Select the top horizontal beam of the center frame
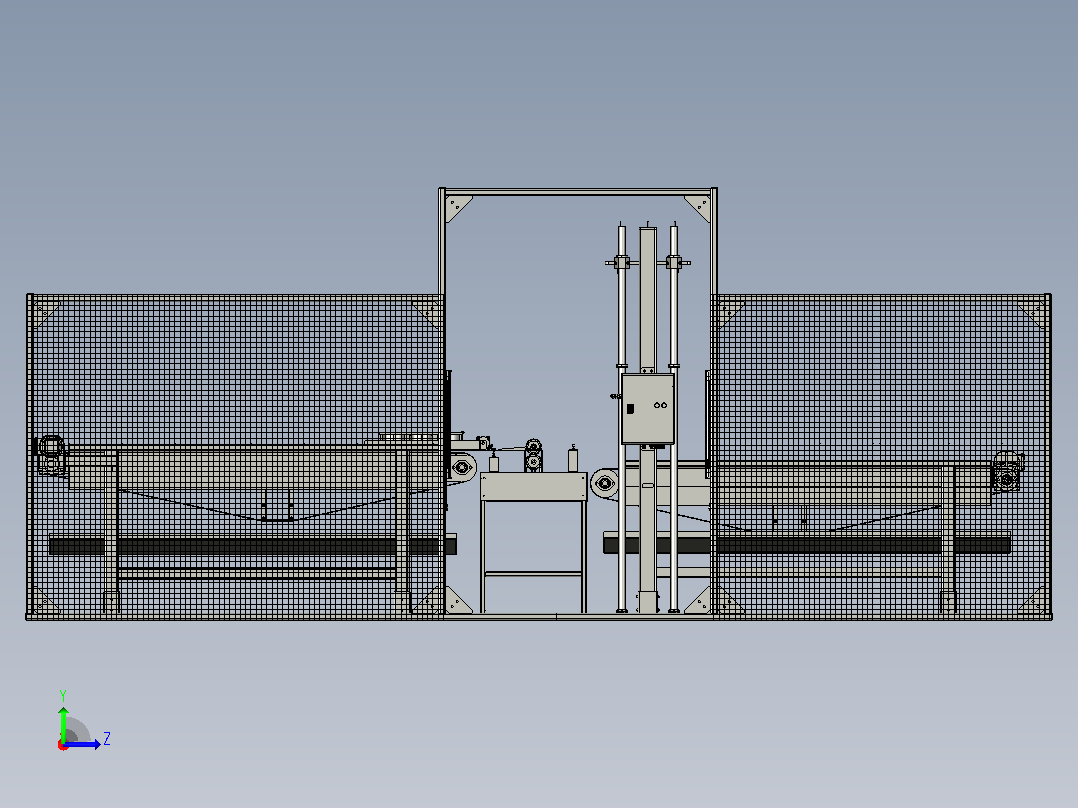This screenshot has height=808, width=1078. (x=578, y=192)
